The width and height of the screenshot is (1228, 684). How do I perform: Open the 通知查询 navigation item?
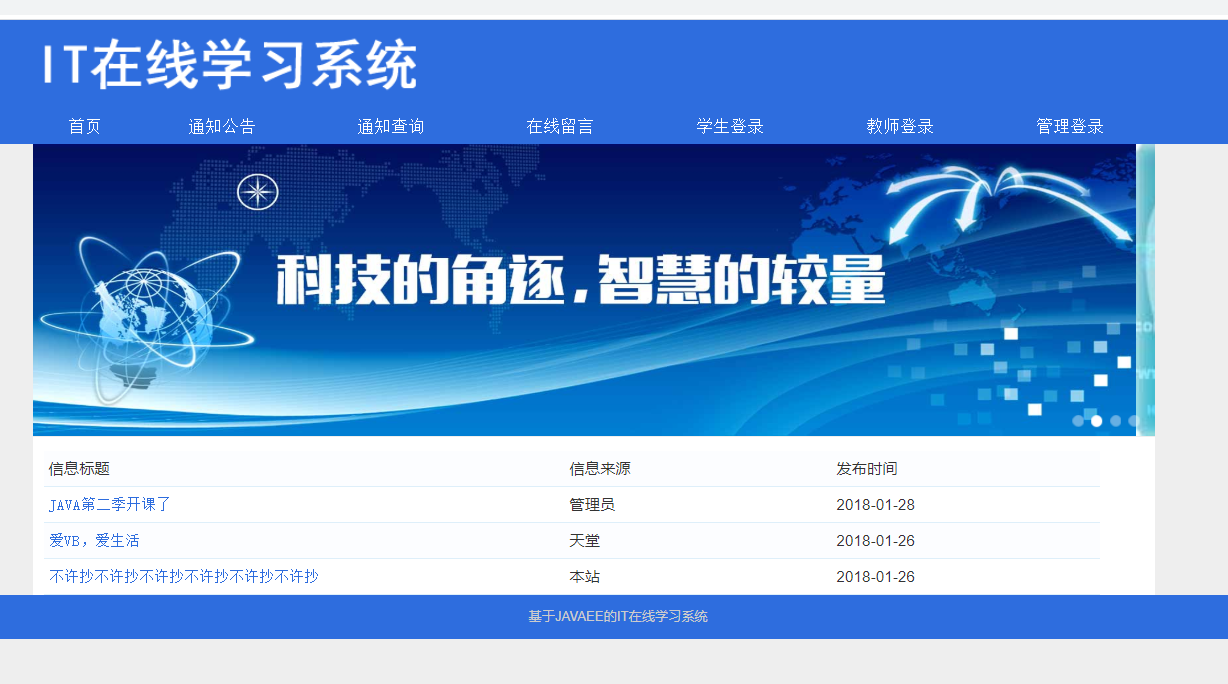(391, 126)
